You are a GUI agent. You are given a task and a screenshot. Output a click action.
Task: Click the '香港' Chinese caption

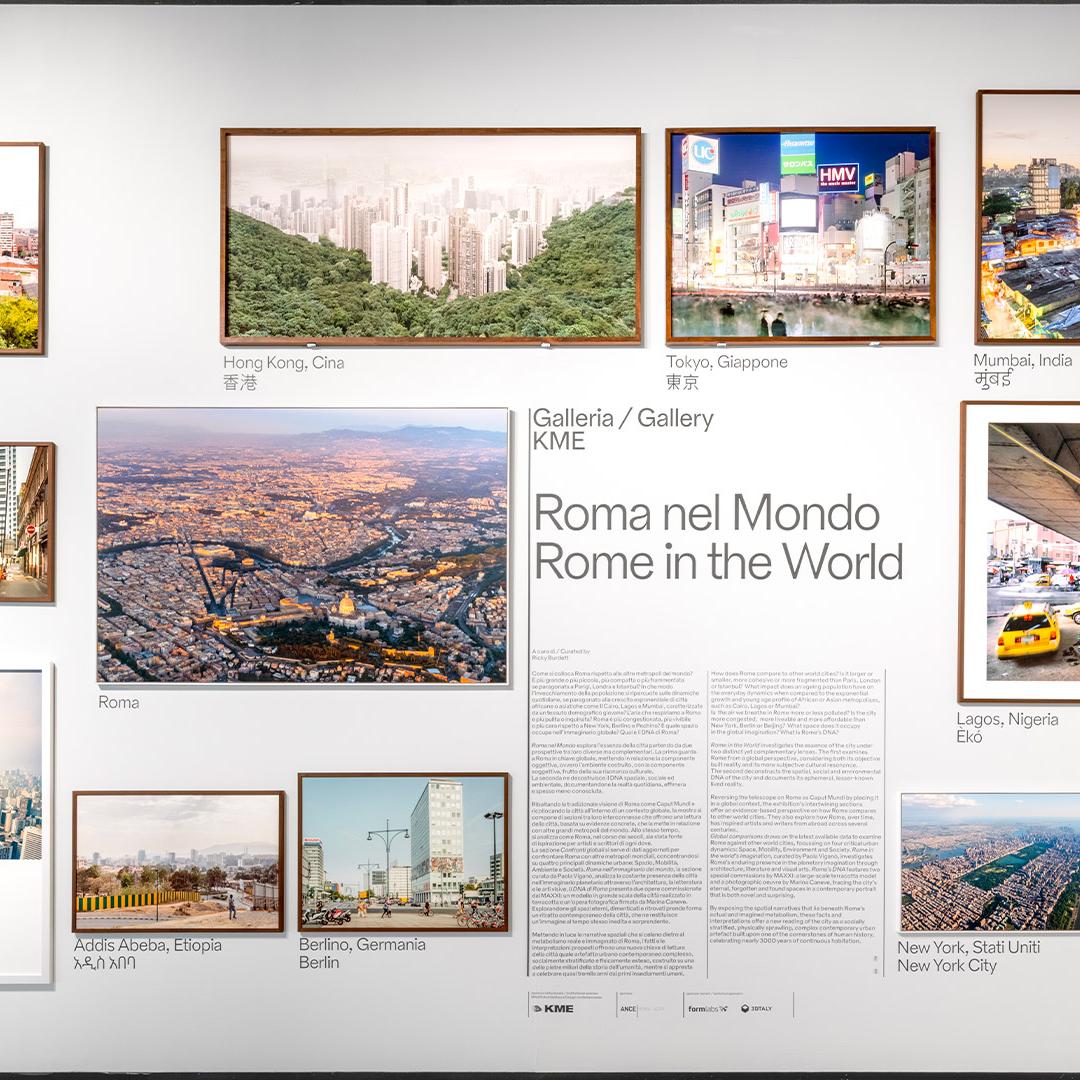point(240,382)
